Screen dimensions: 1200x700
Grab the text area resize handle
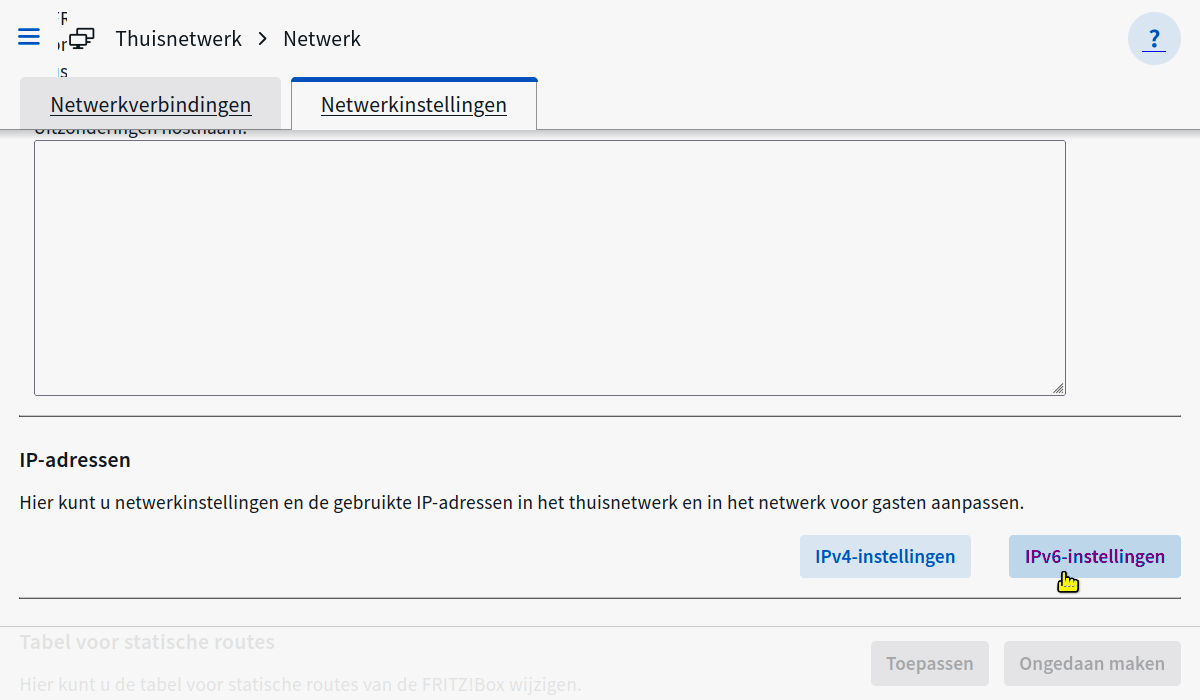pos(1058,388)
